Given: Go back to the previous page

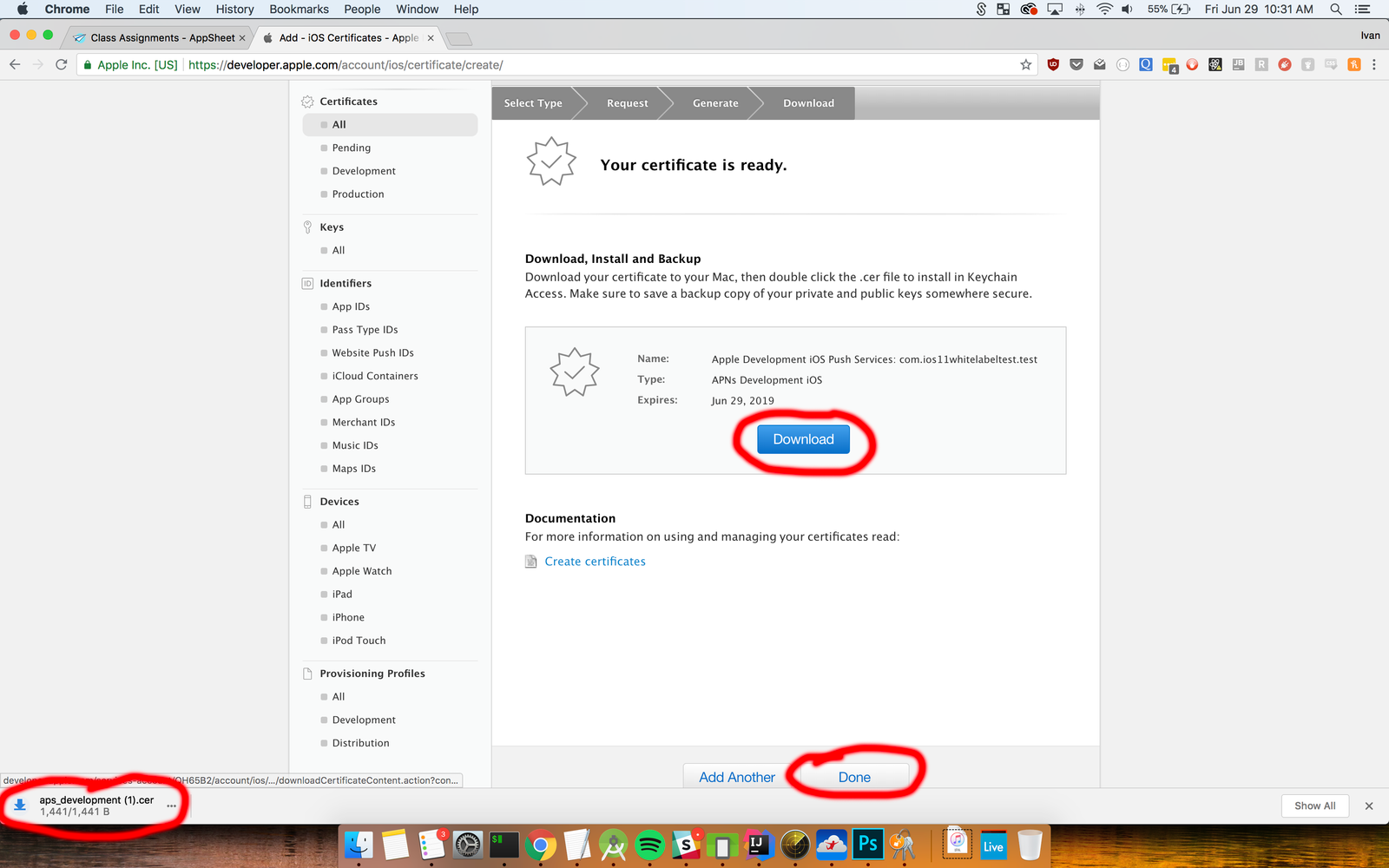Looking at the screenshot, I should pyautogui.click(x=15, y=64).
